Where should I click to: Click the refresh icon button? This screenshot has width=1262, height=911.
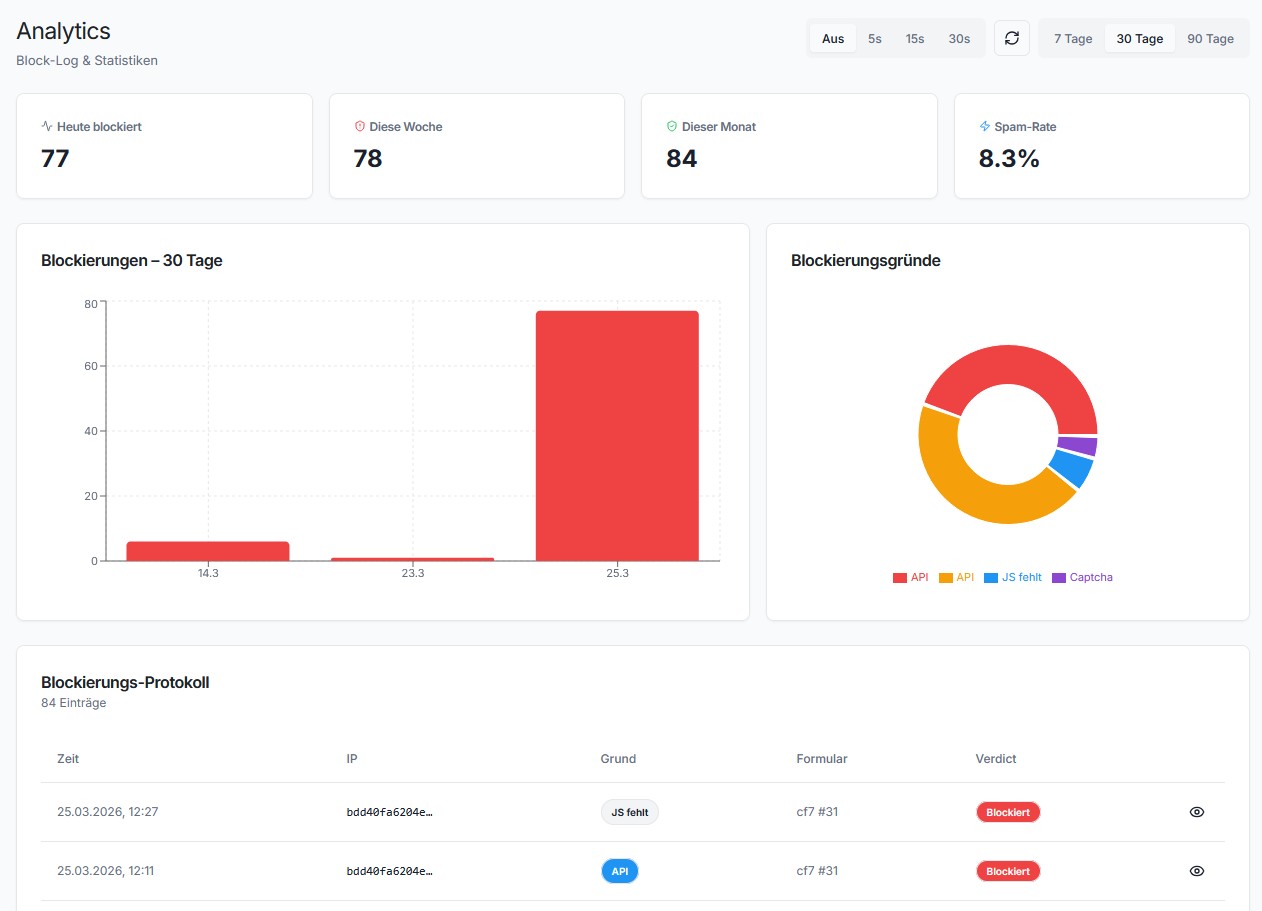[1011, 38]
